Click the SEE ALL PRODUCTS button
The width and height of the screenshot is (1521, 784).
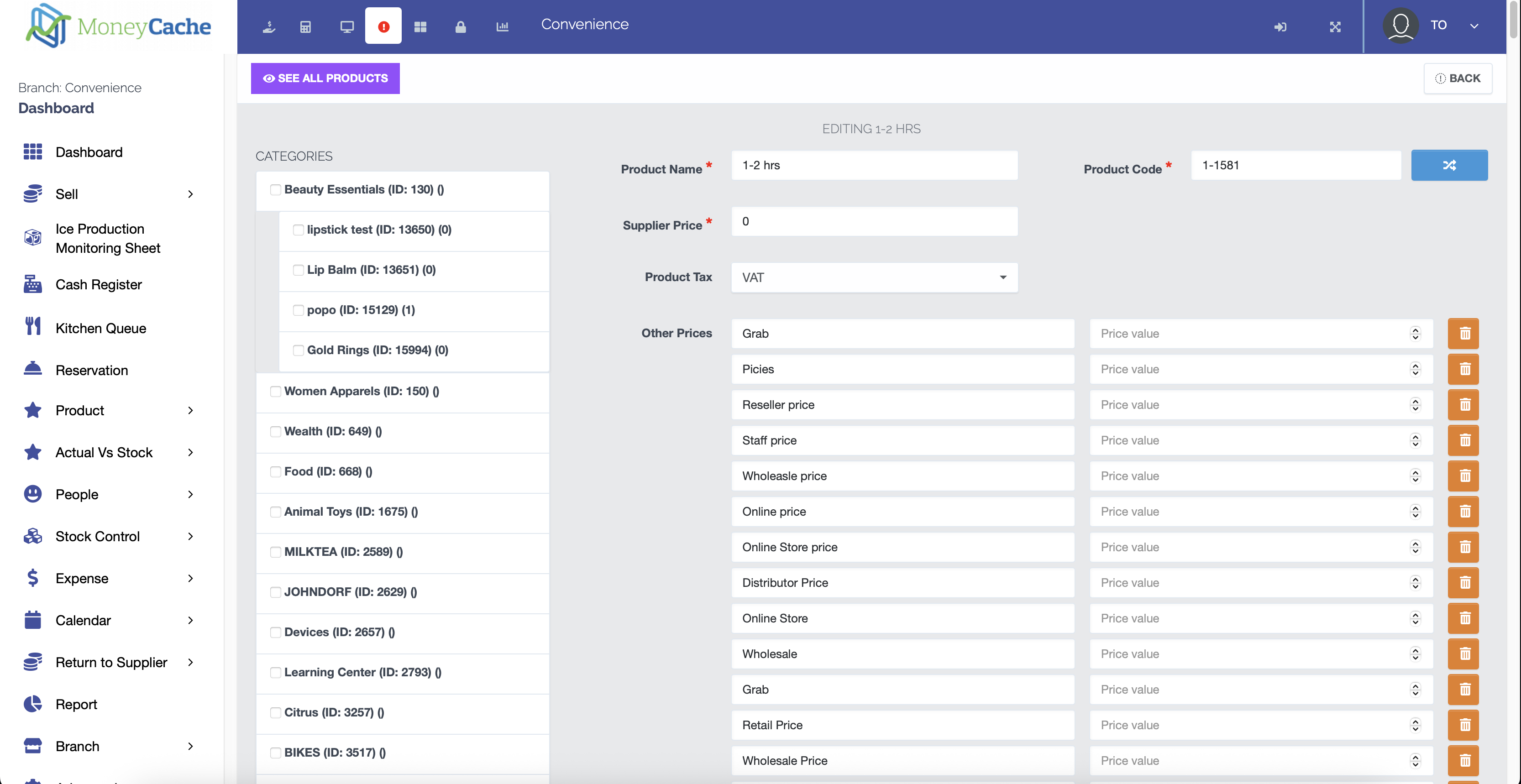click(x=325, y=78)
